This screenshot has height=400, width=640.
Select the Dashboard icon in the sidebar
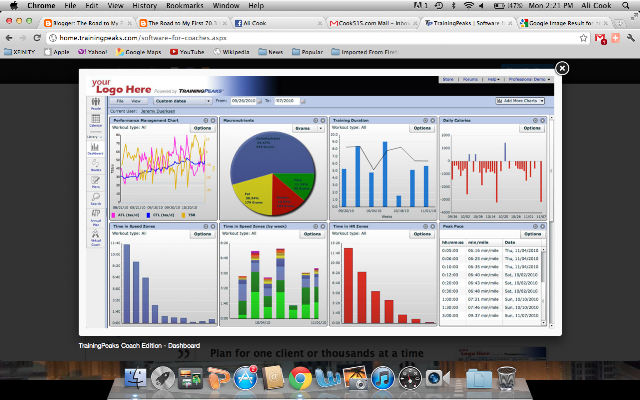95,149
